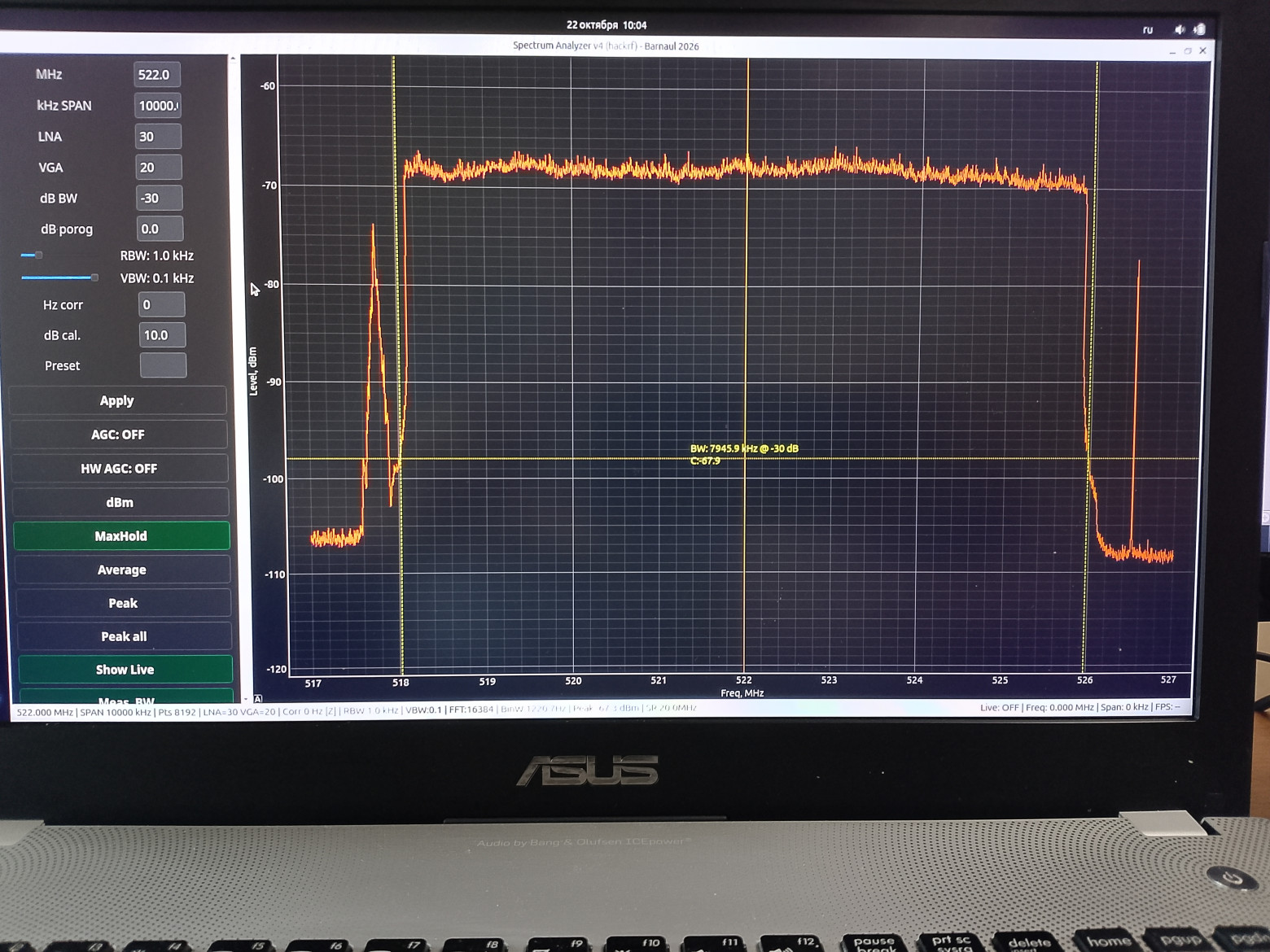This screenshot has height=952, width=1270.
Task: Toggle the AGC: OFF button
Action: coord(119,435)
